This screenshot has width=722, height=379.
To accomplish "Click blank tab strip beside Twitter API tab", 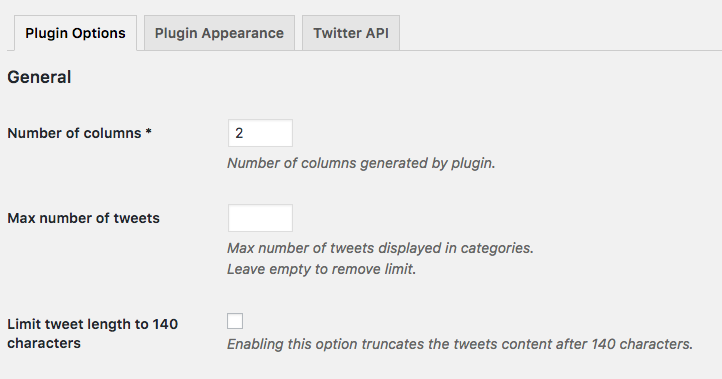I will click(561, 33).
